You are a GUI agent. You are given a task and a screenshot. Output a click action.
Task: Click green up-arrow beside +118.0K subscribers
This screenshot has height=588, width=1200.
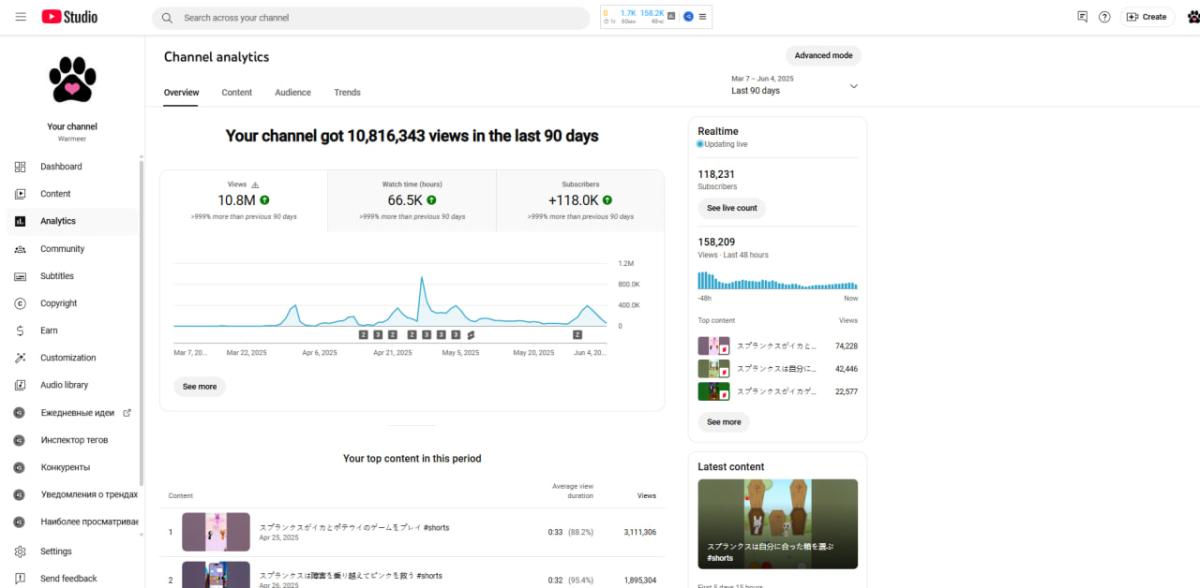pos(608,200)
